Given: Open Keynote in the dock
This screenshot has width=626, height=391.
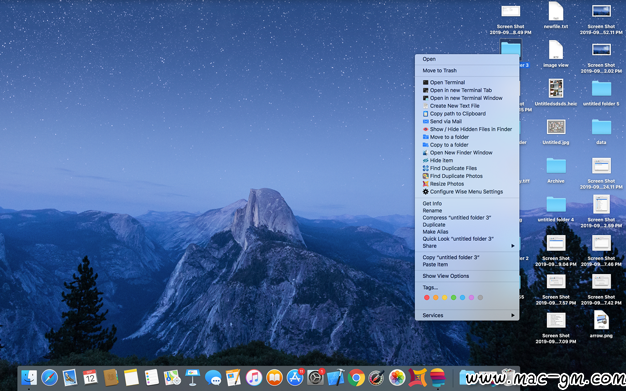Looking at the screenshot, I should coord(192,377).
